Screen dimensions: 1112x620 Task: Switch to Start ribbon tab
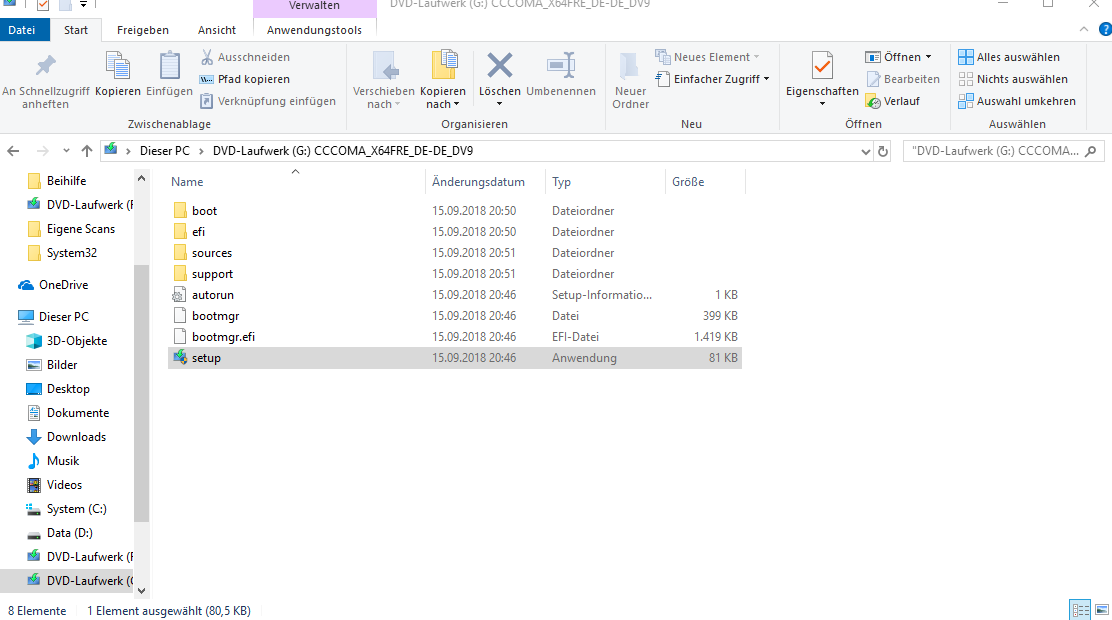[x=76, y=30]
